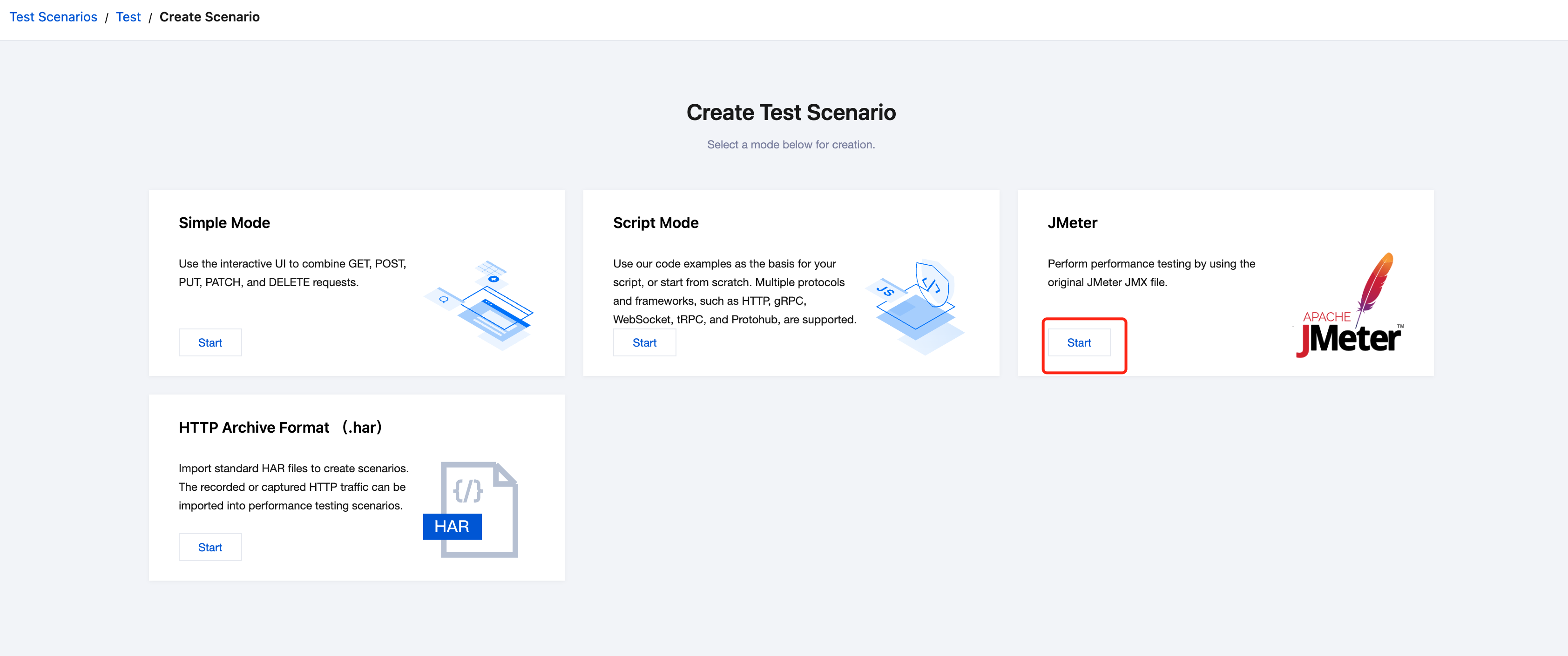Click the HTTP Archive Format (.har) title

pyautogui.click(x=280, y=427)
